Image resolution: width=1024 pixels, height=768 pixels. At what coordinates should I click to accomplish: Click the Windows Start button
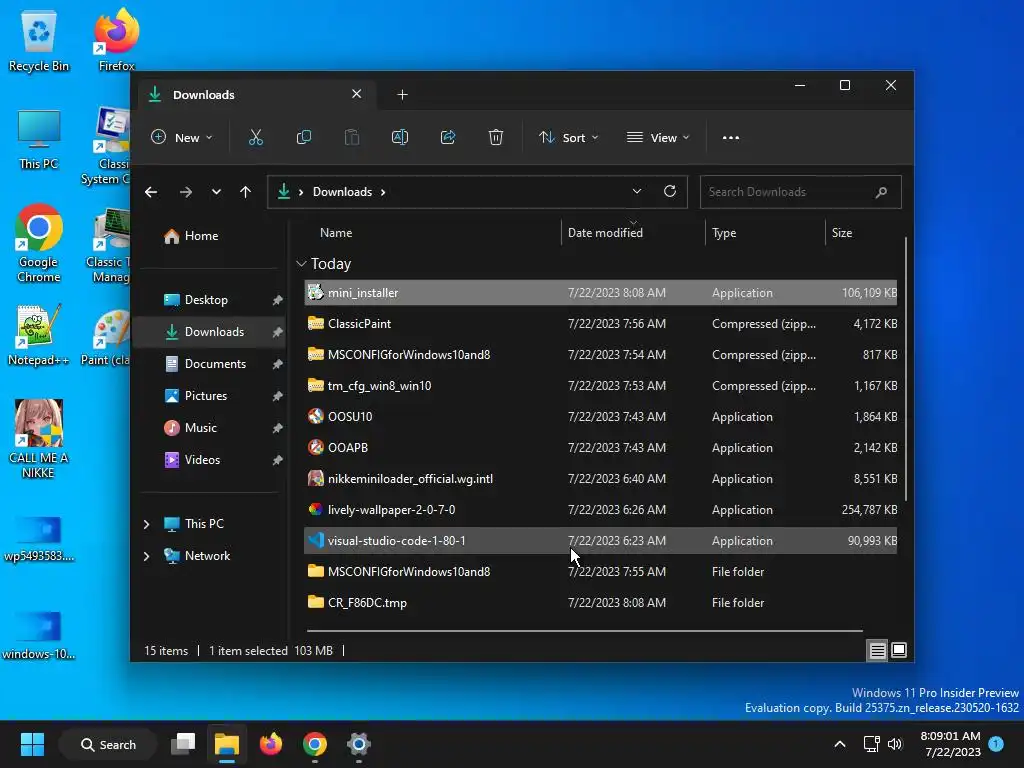click(32, 744)
